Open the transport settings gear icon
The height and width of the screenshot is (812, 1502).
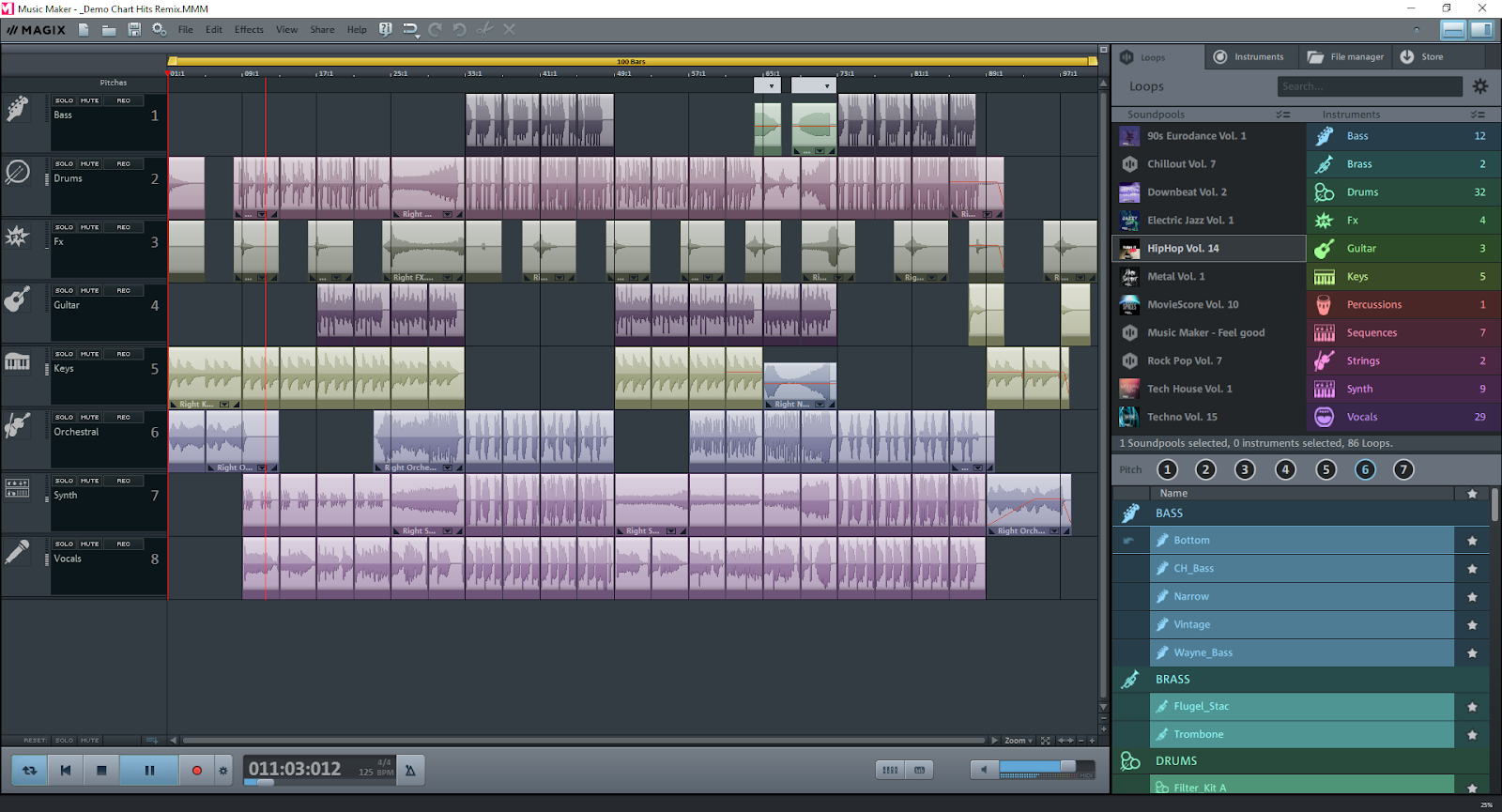pyautogui.click(x=223, y=771)
